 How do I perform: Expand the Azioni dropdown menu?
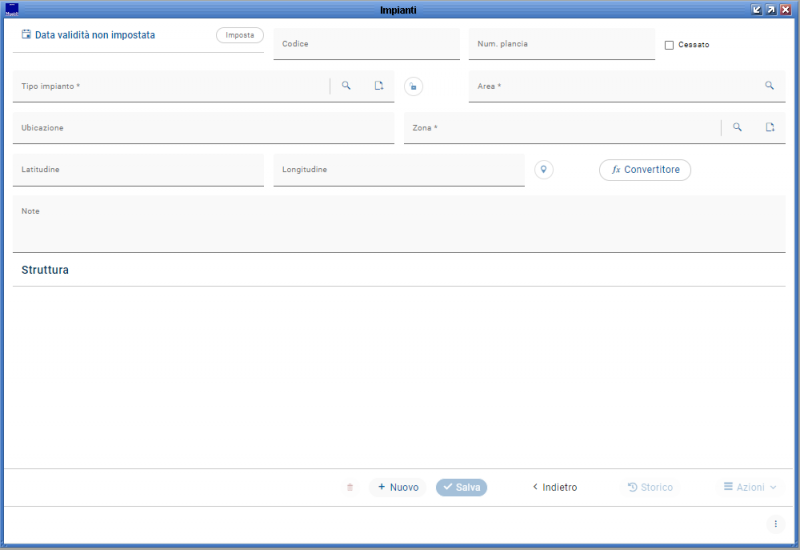pos(750,488)
